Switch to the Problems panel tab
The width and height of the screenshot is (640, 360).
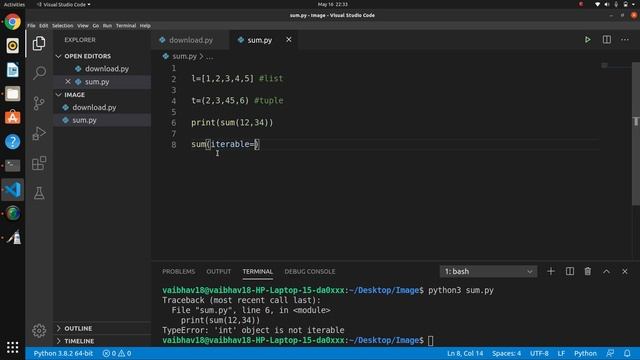pos(178,271)
